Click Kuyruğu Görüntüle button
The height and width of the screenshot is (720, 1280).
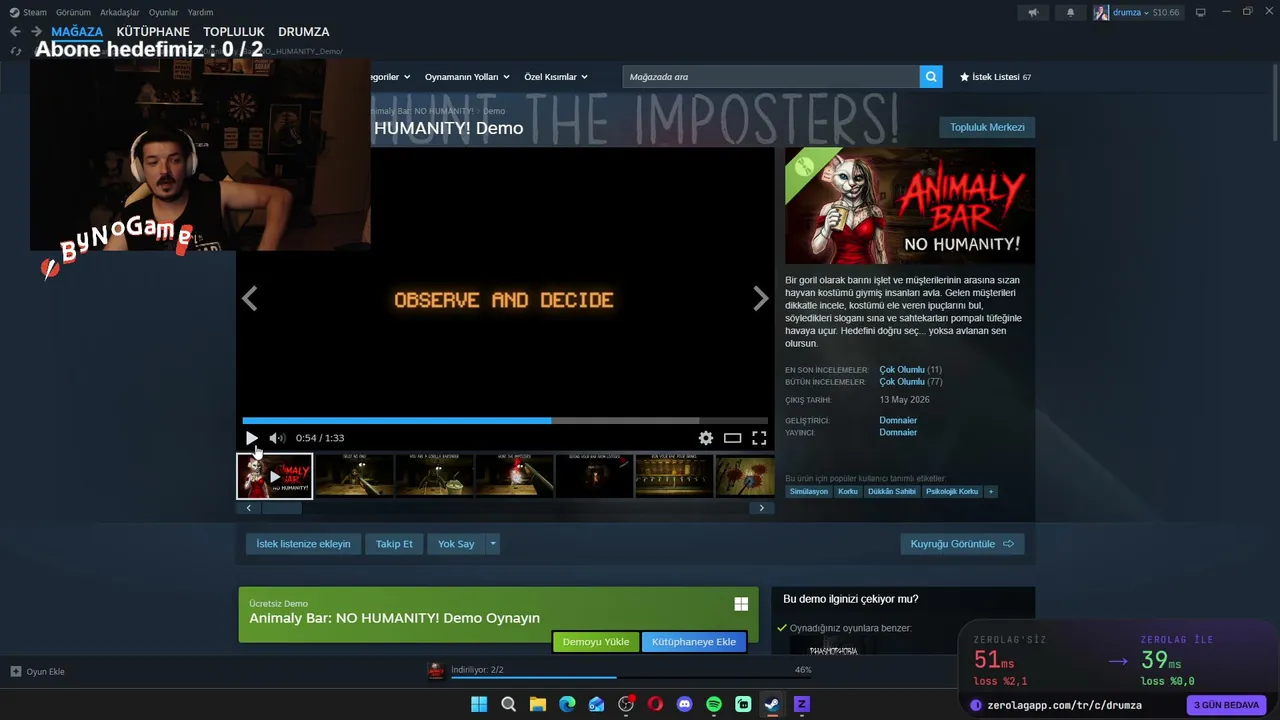(x=962, y=544)
